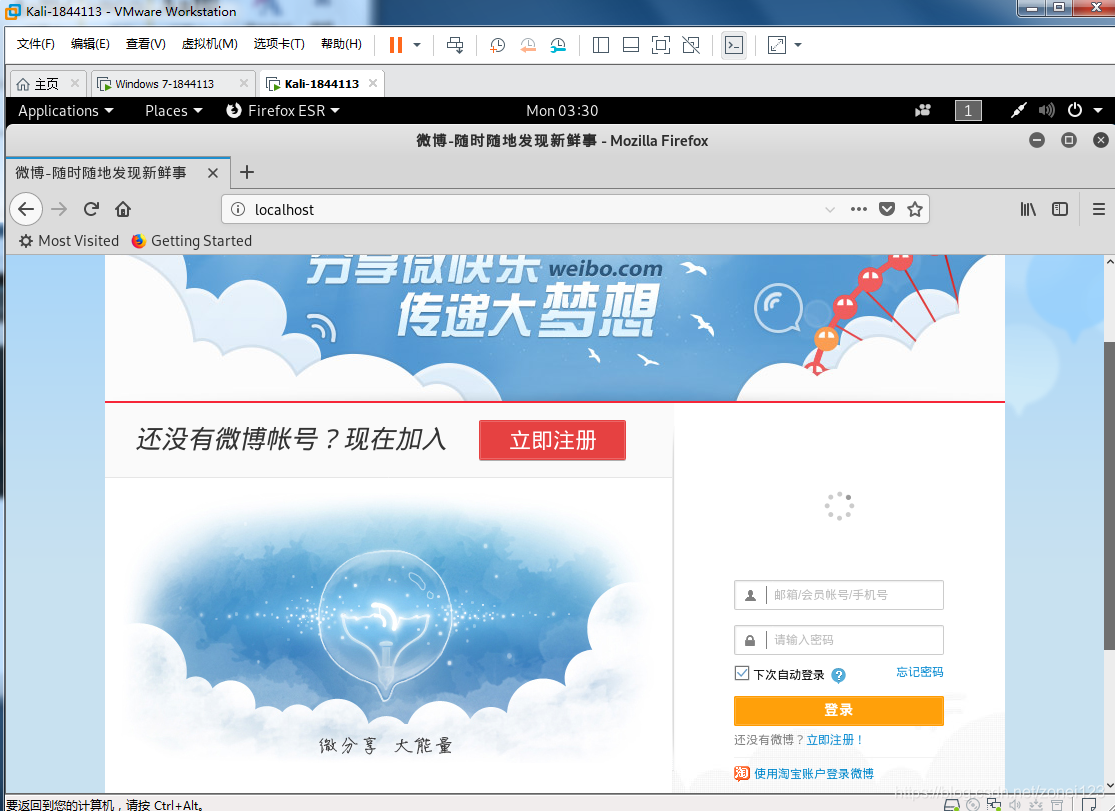Screen dimensions: 1115x811
Task: Click the Mon 03:30 clock in the top bar
Action: [562, 111]
